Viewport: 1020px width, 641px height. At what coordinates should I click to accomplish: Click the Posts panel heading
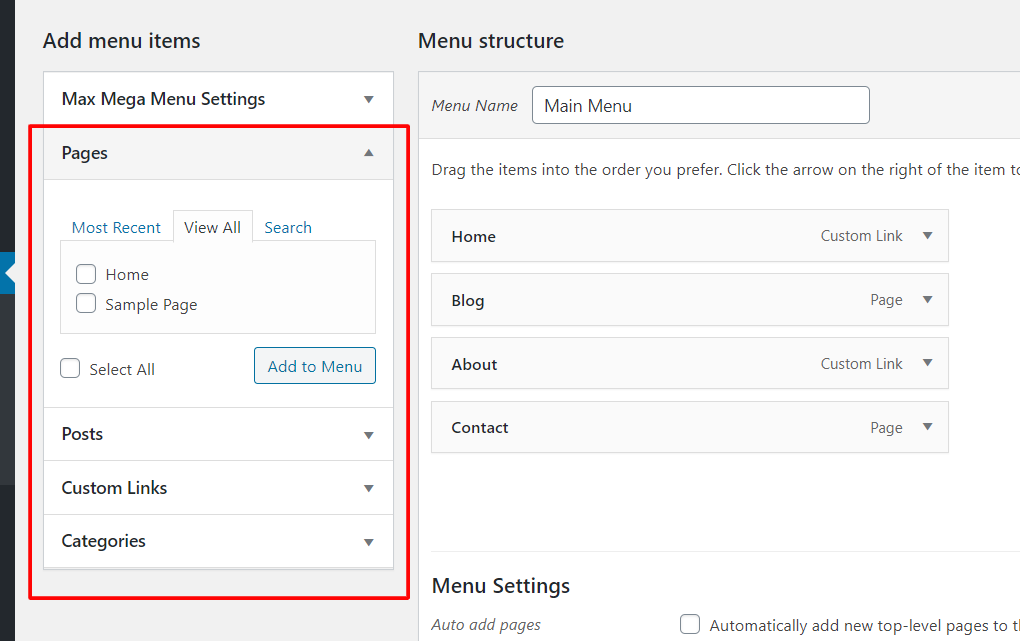[82, 434]
